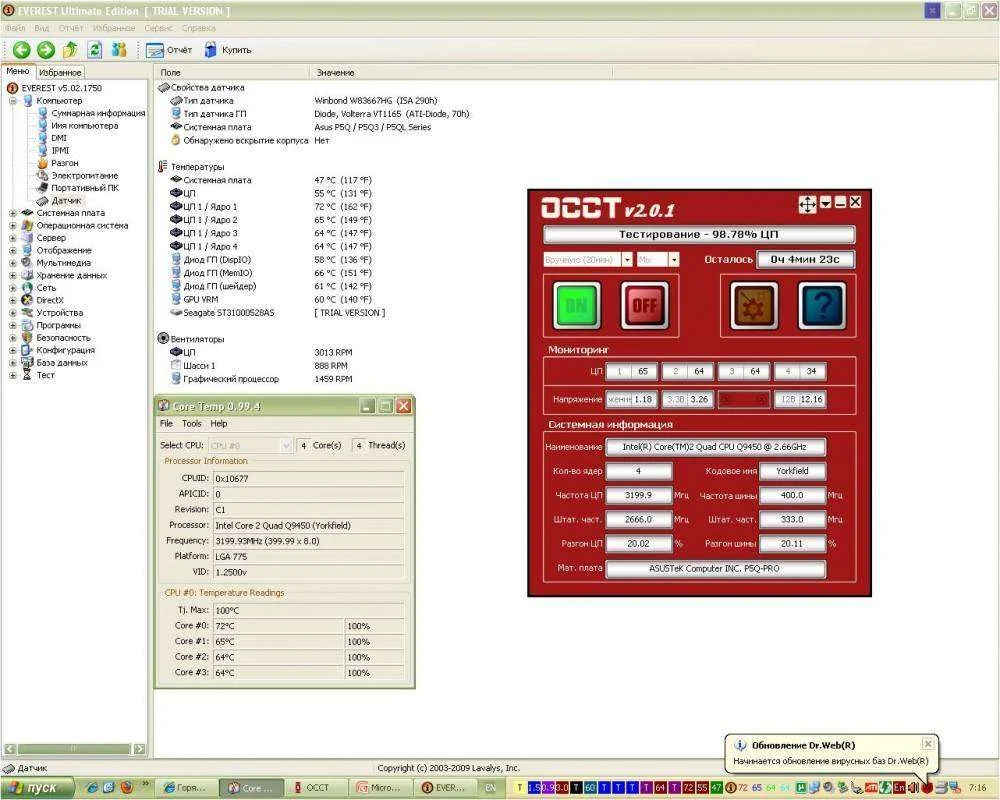Image resolution: width=1000 pixels, height=800 pixels.
Task: Click the EVEREST refresh toolbar icon
Action: (95, 50)
